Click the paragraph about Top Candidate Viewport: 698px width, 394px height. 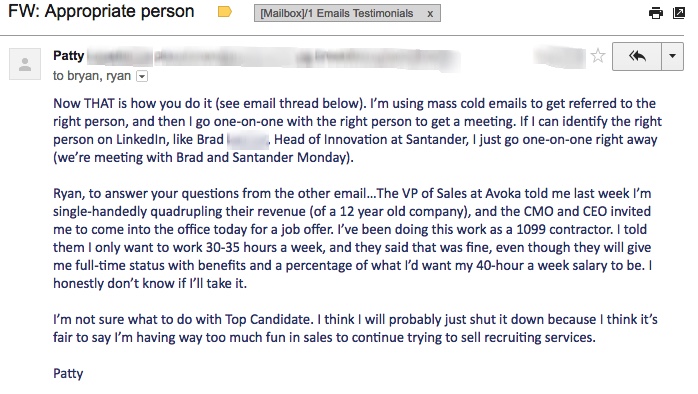355,329
